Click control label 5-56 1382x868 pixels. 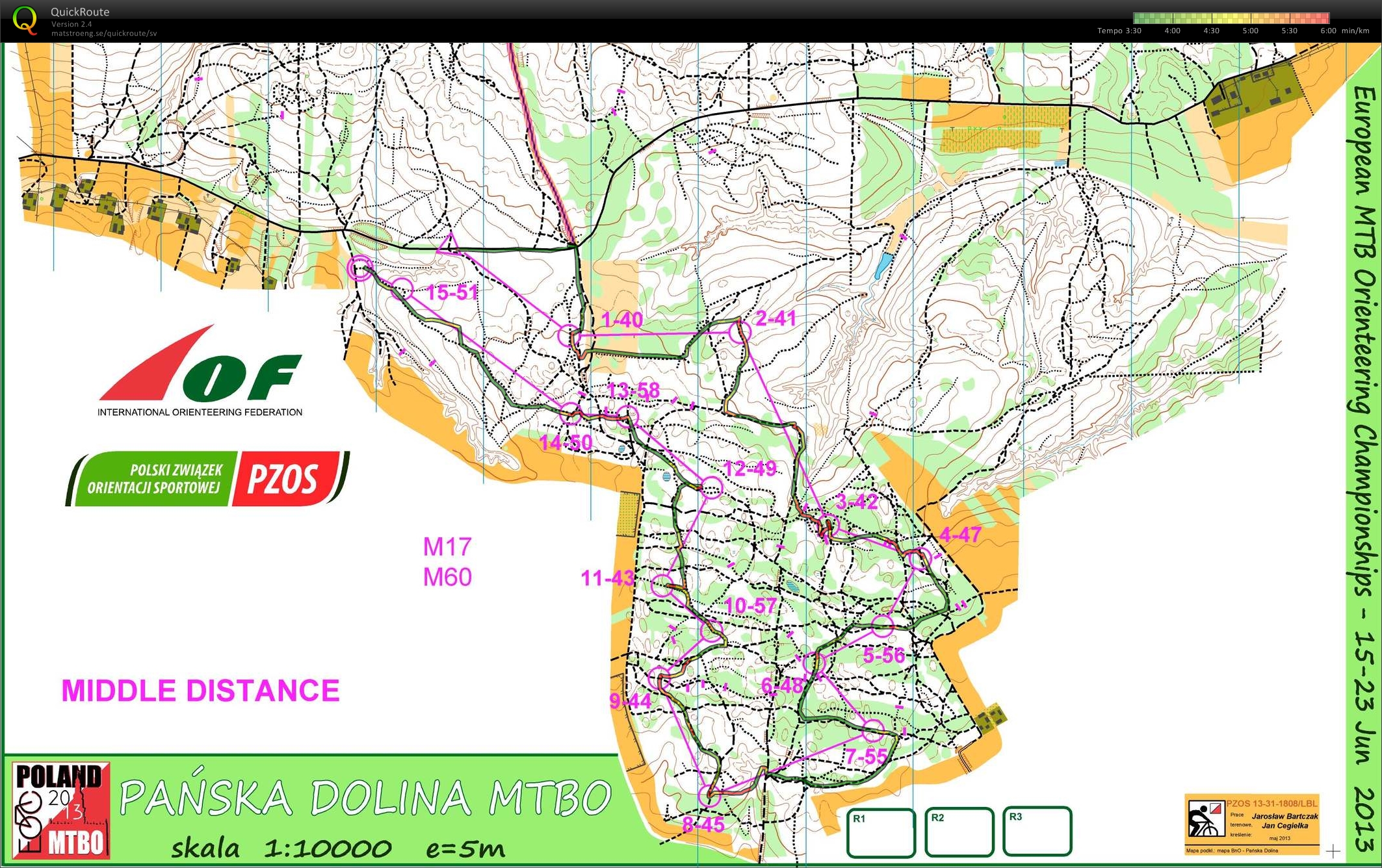point(884,655)
